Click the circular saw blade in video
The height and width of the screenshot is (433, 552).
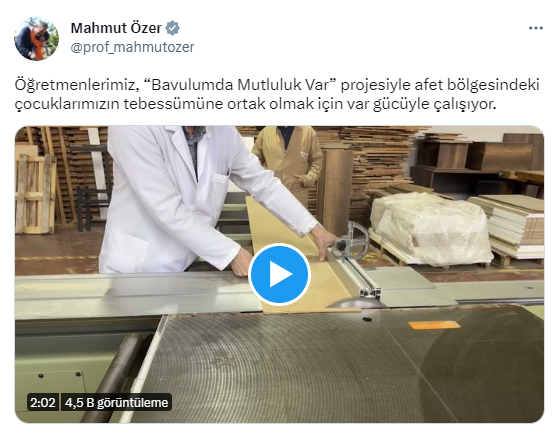click(356, 303)
